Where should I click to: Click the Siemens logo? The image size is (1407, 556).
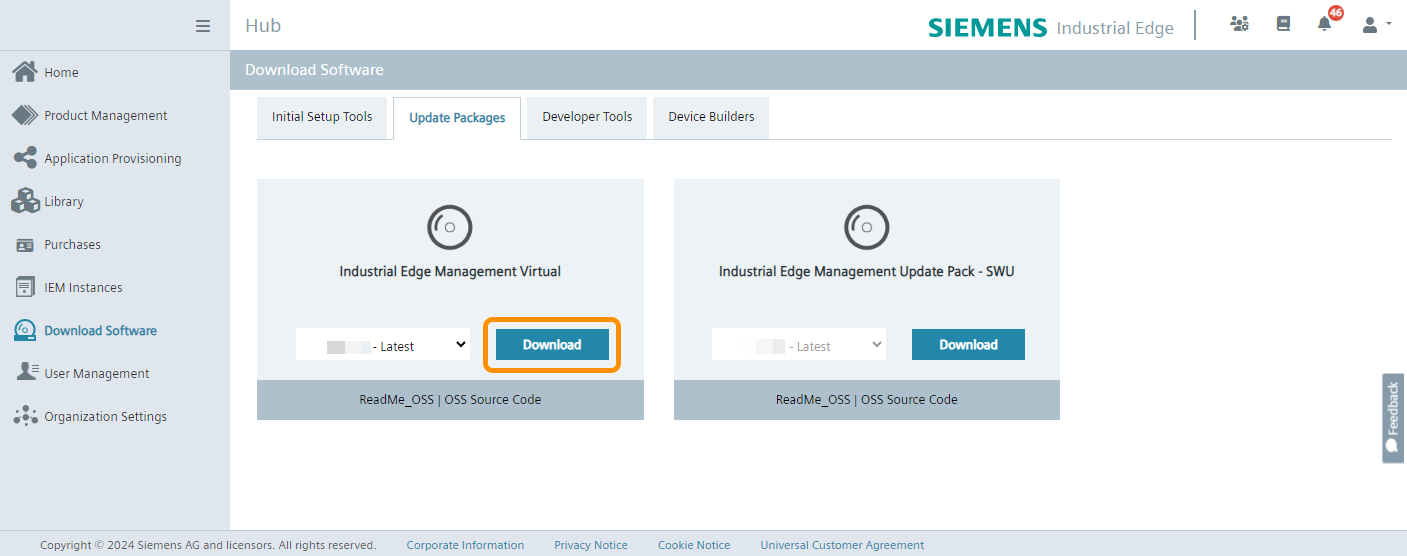pos(988,27)
